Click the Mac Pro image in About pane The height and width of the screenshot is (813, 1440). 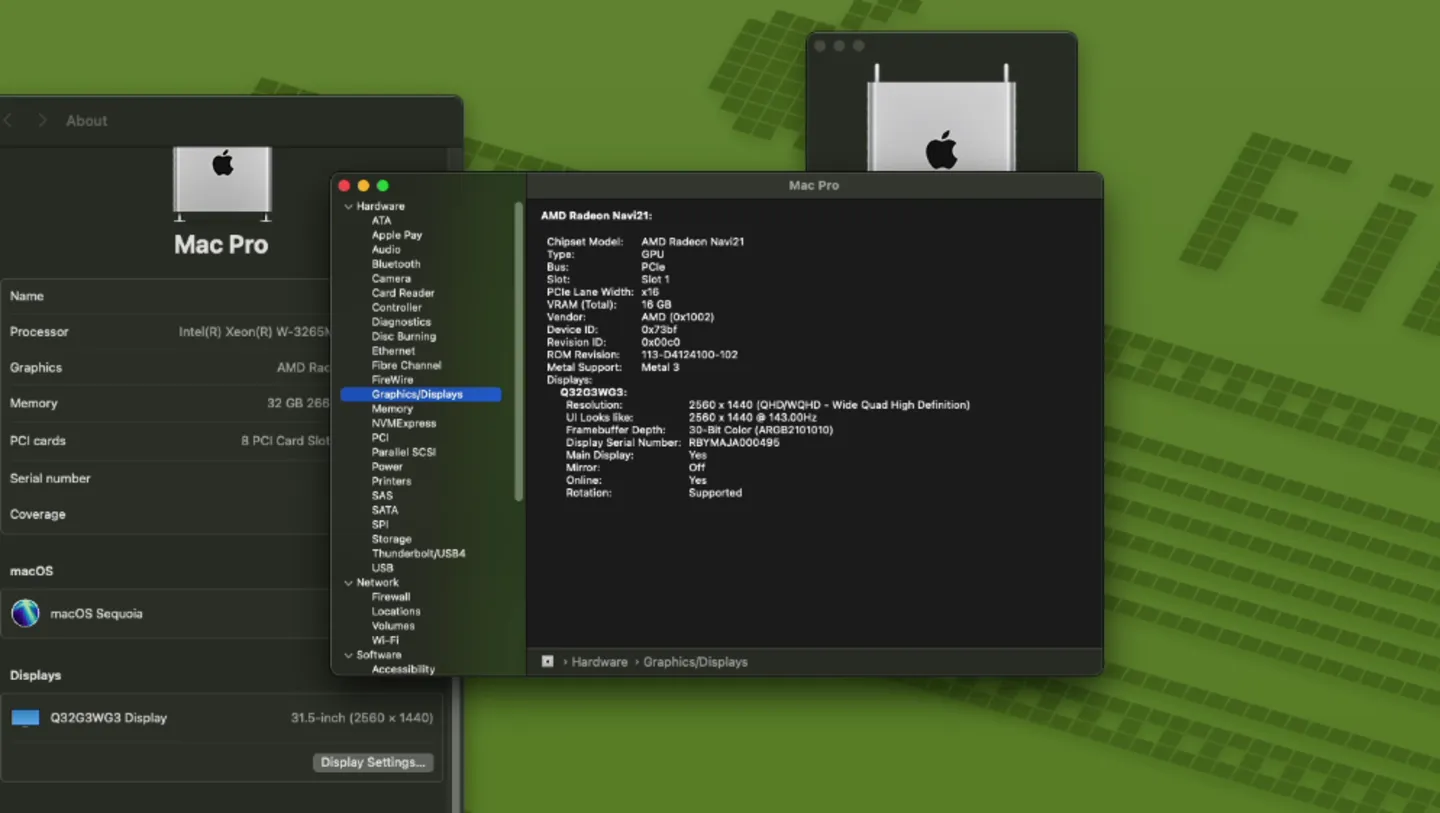click(222, 181)
